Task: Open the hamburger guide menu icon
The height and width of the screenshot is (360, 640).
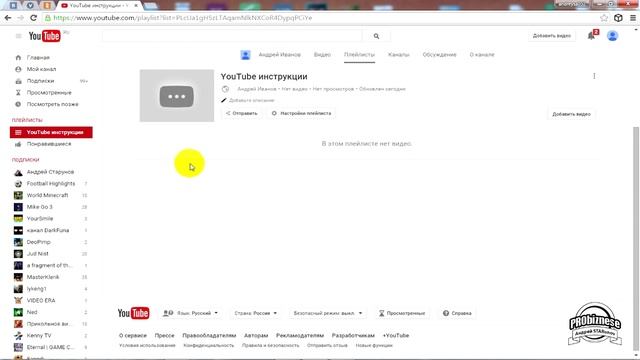Action: pos(18,36)
